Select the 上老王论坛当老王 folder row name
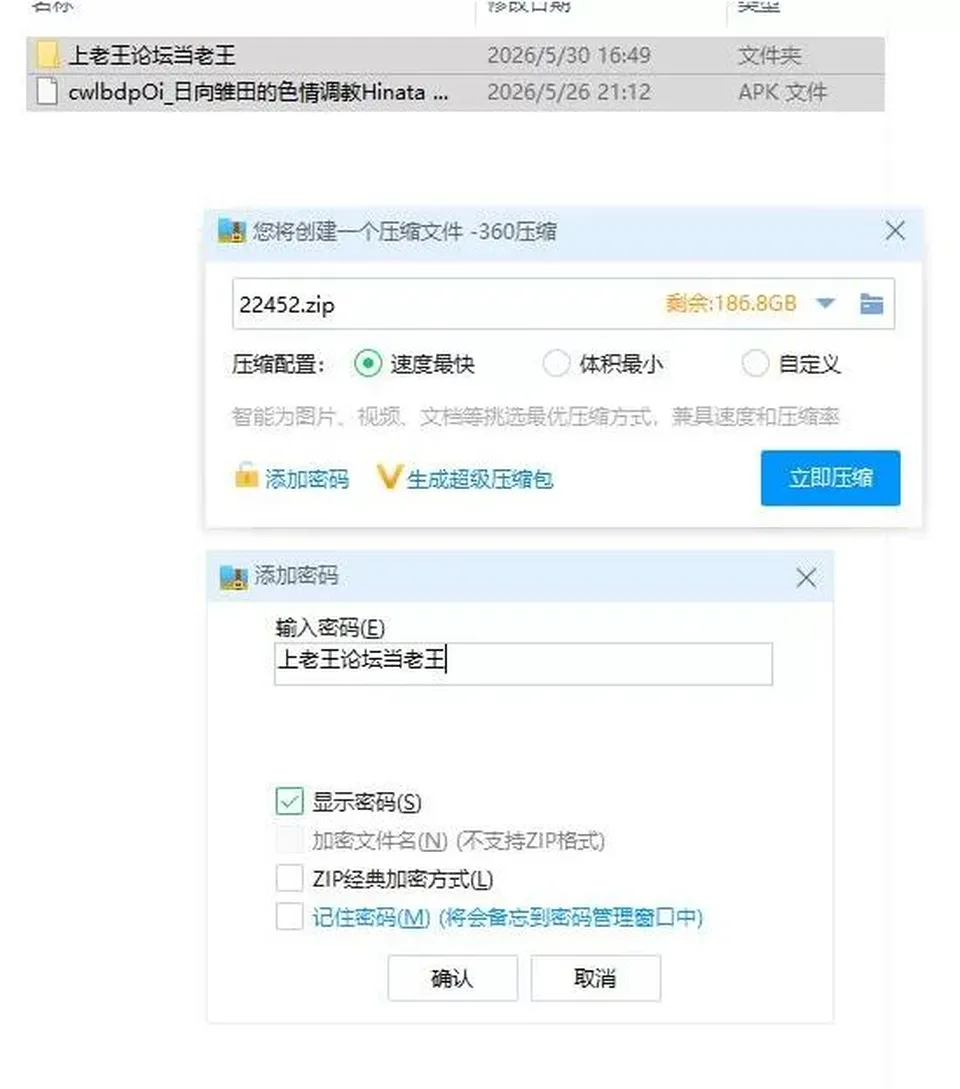The height and width of the screenshot is (1089, 960). [151, 55]
